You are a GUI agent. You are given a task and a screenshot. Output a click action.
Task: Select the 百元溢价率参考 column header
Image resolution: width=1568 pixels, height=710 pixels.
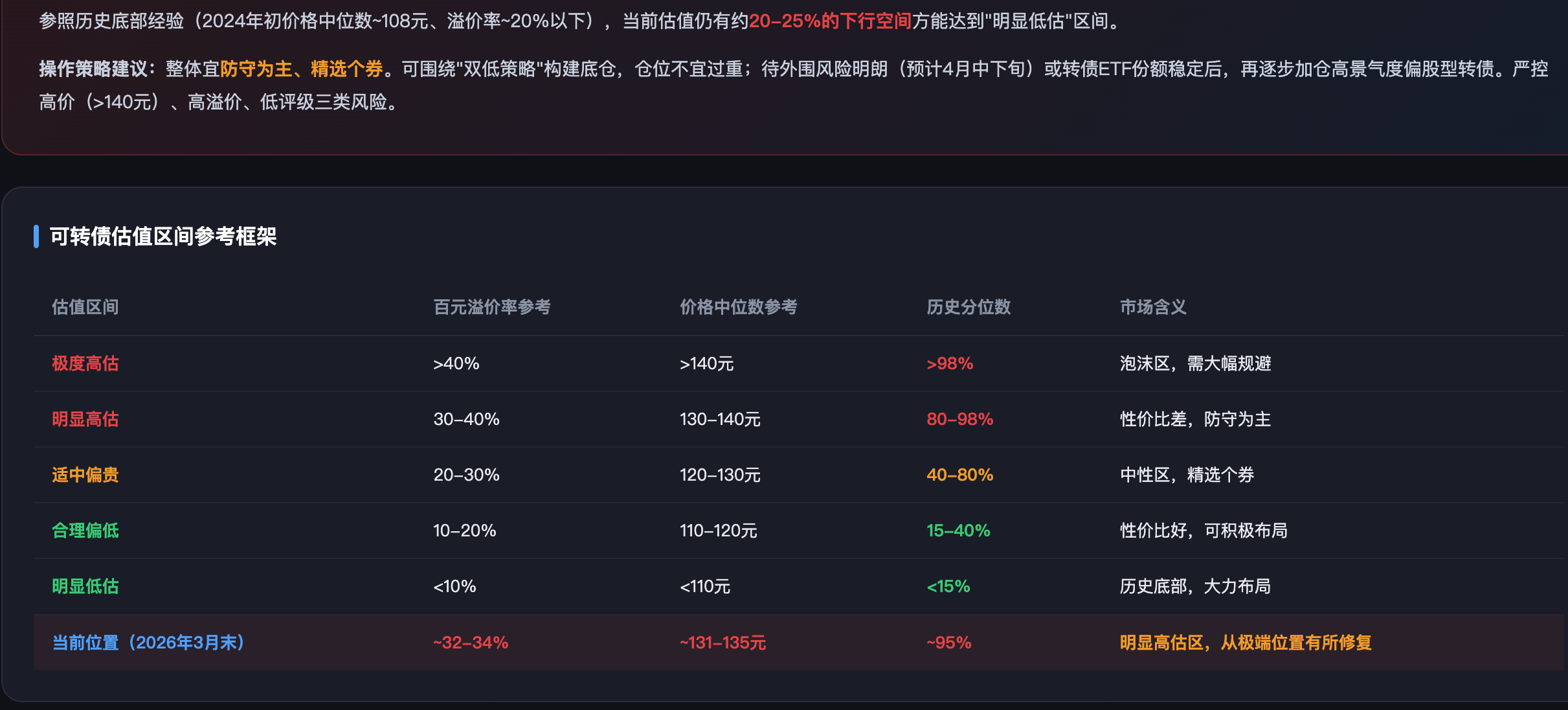[492, 306]
